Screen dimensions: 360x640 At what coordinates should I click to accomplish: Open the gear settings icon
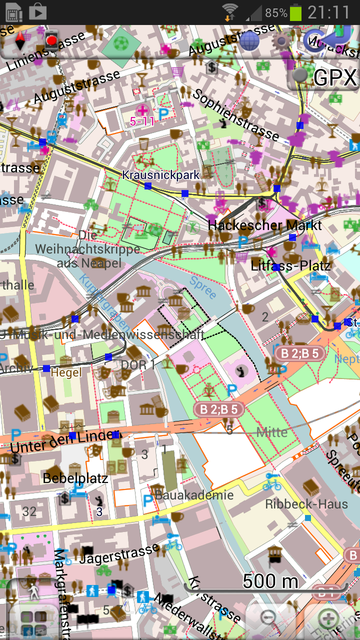pos(281,40)
